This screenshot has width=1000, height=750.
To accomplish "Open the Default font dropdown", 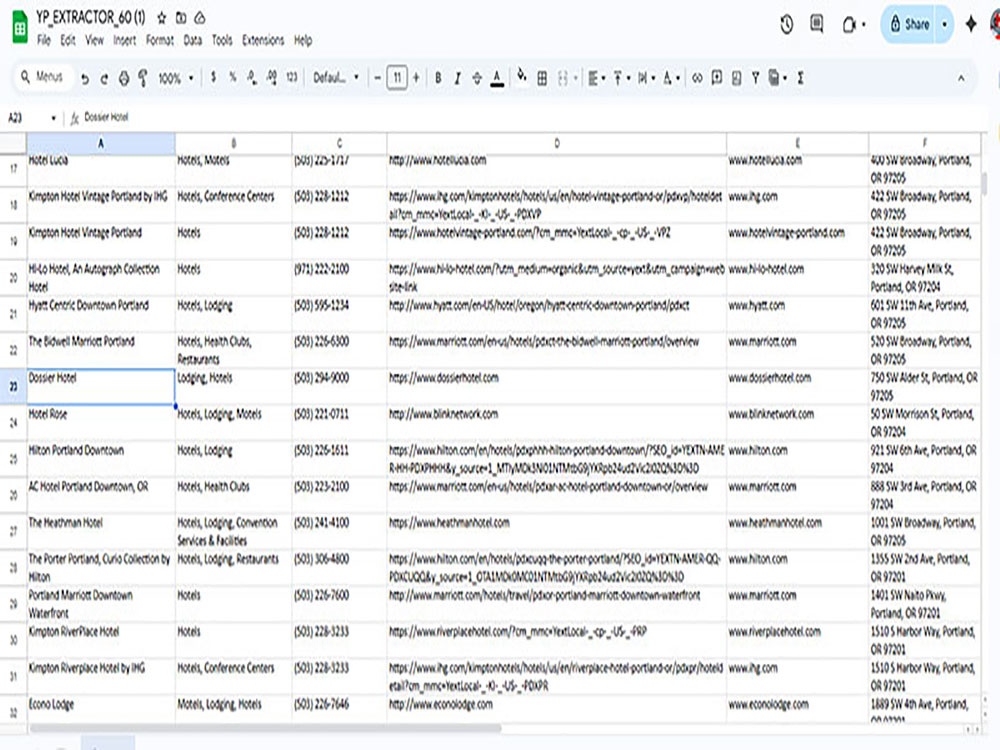I will [x=336, y=78].
